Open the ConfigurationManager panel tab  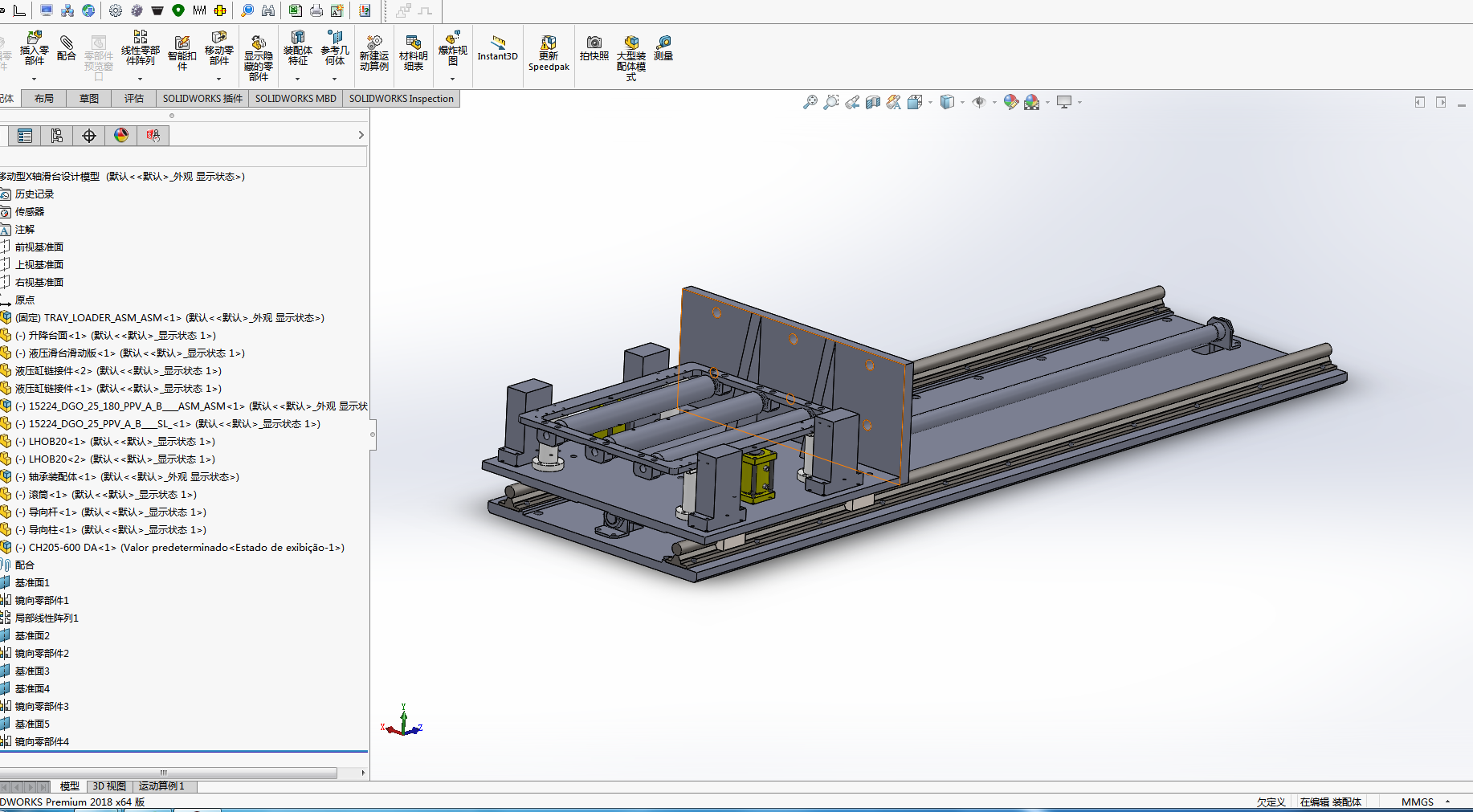coord(57,136)
